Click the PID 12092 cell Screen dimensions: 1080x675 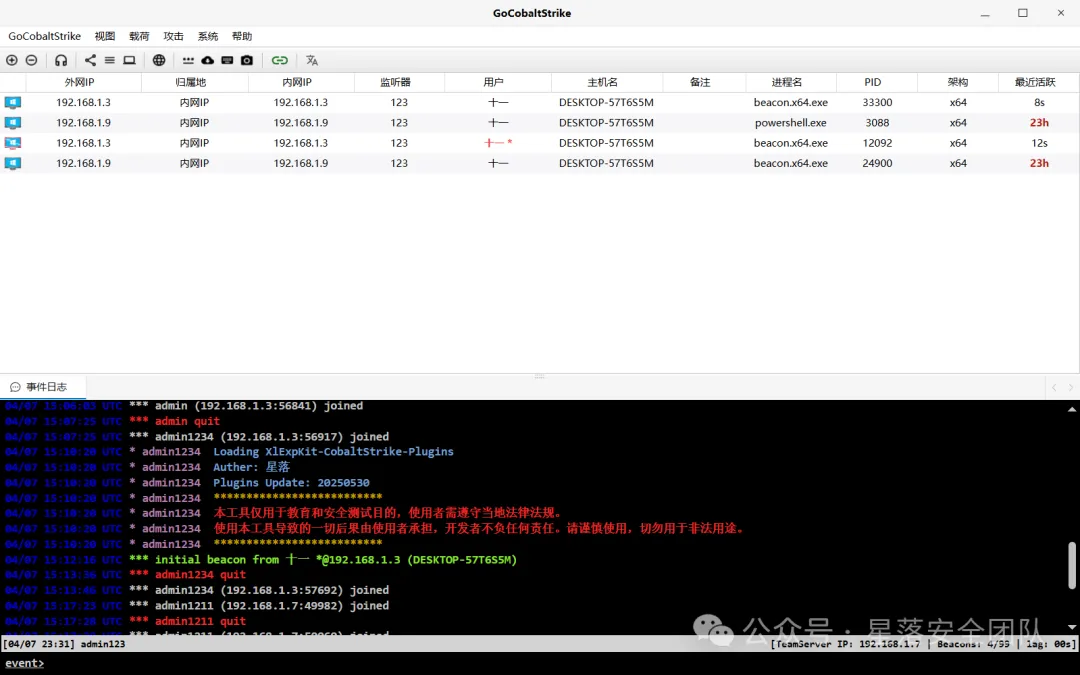(877, 143)
